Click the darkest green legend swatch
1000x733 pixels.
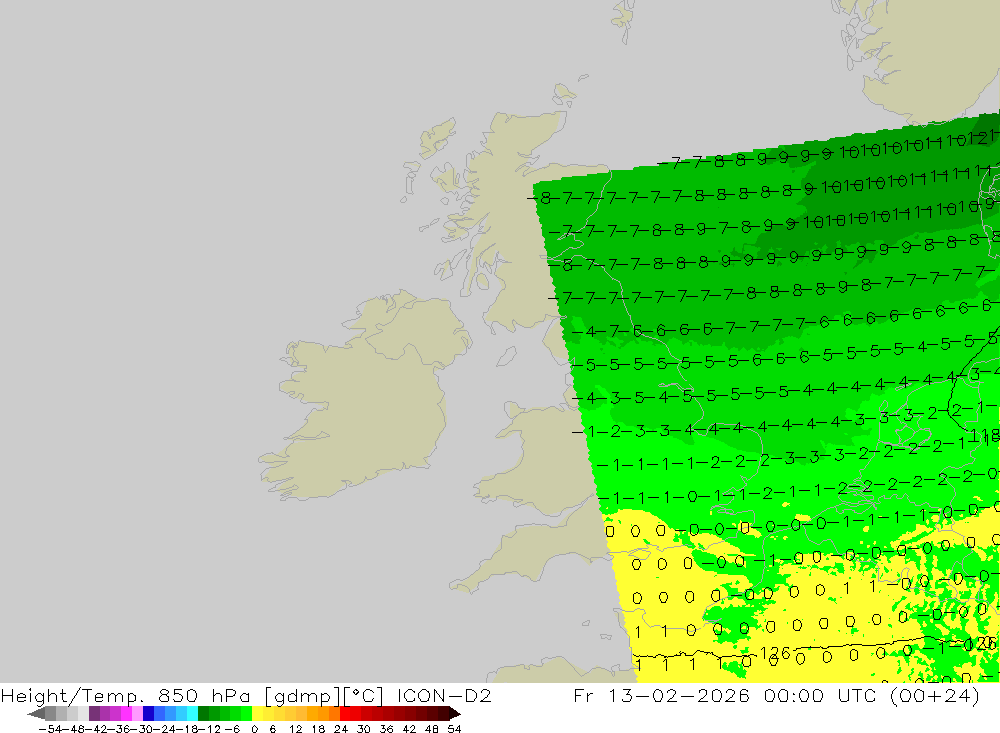click(203, 714)
